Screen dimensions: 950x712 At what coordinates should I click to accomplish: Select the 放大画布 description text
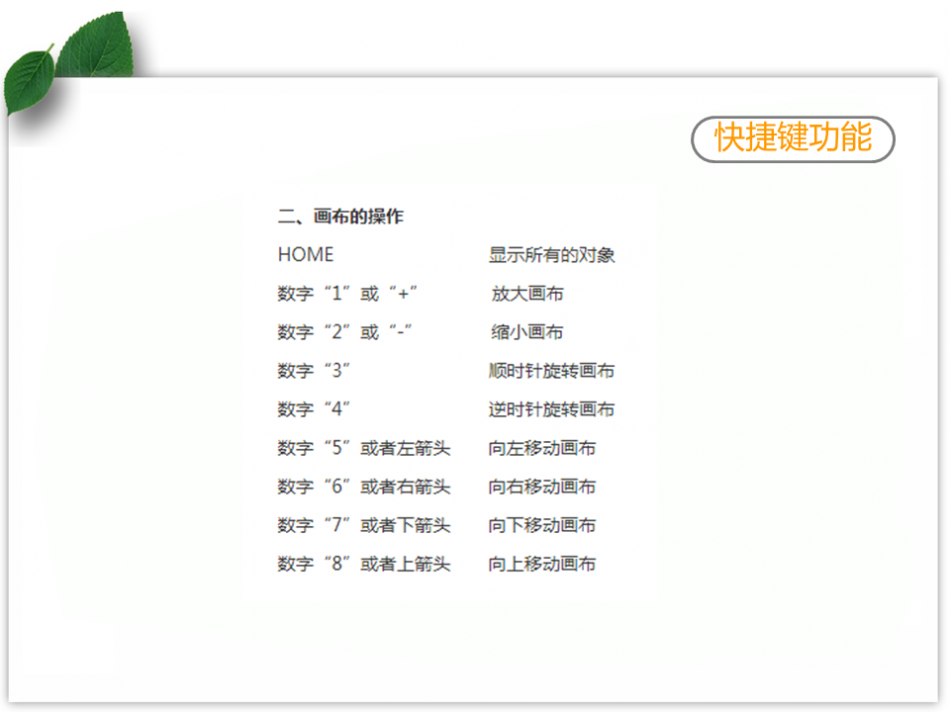pos(527,294)
